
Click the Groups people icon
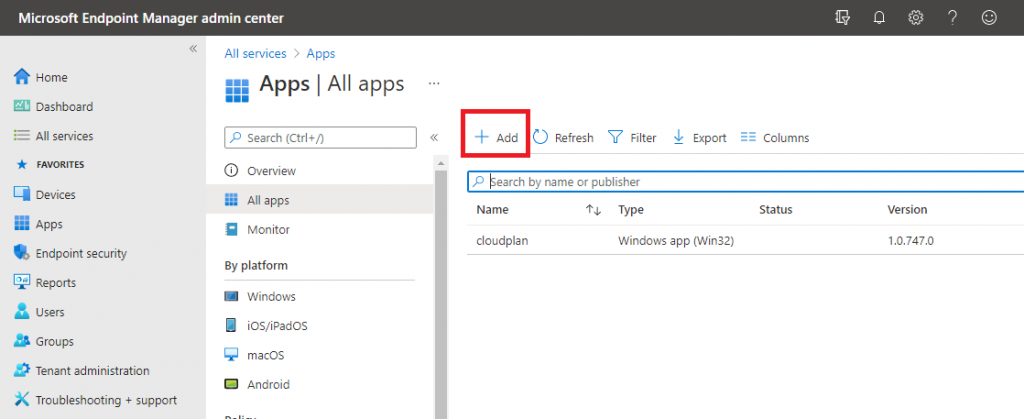click(22, 341)
